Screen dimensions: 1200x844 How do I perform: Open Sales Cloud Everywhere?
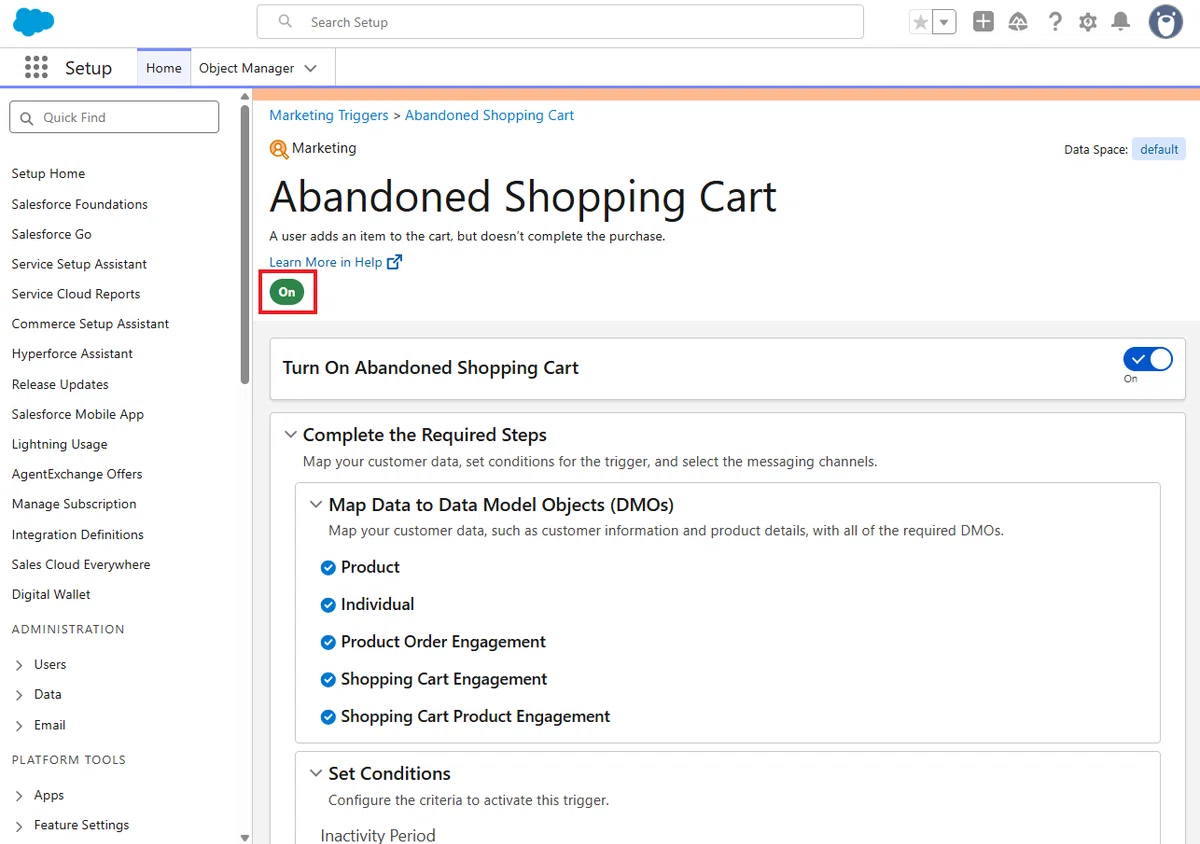pos(81,565)
